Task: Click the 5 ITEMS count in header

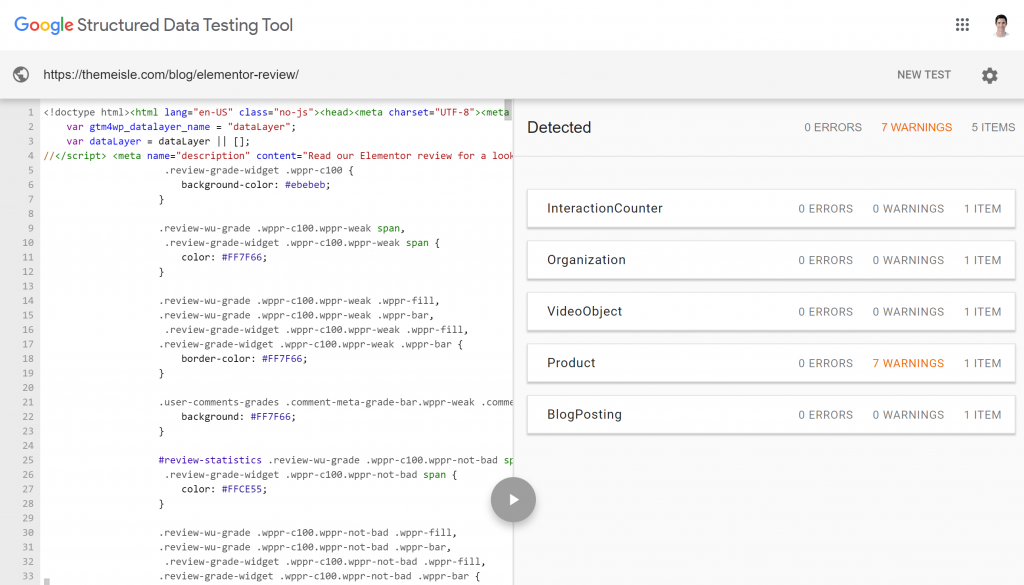Action: coord(992,128)
